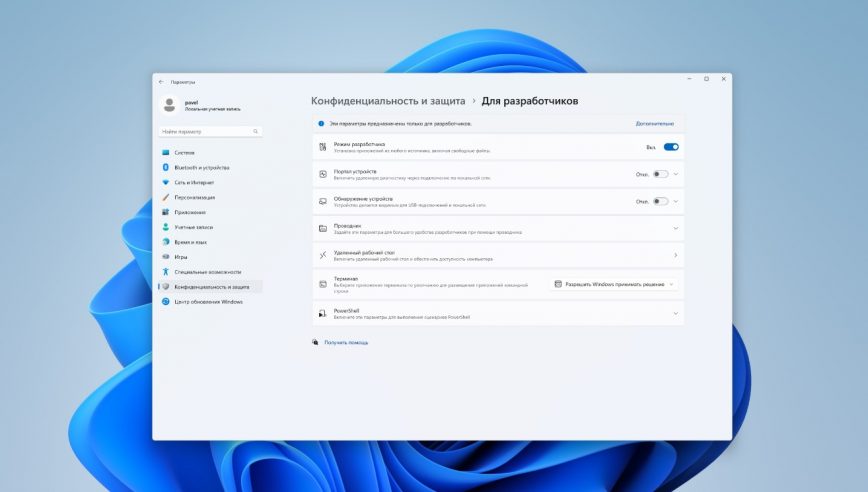Click the Режим разработчика row icon

323,147
